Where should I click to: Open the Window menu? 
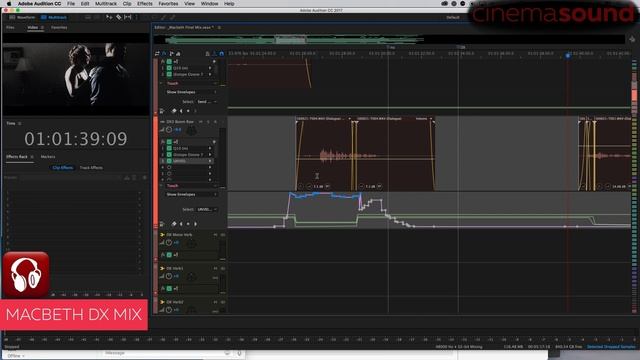click(x=209, y=4)
